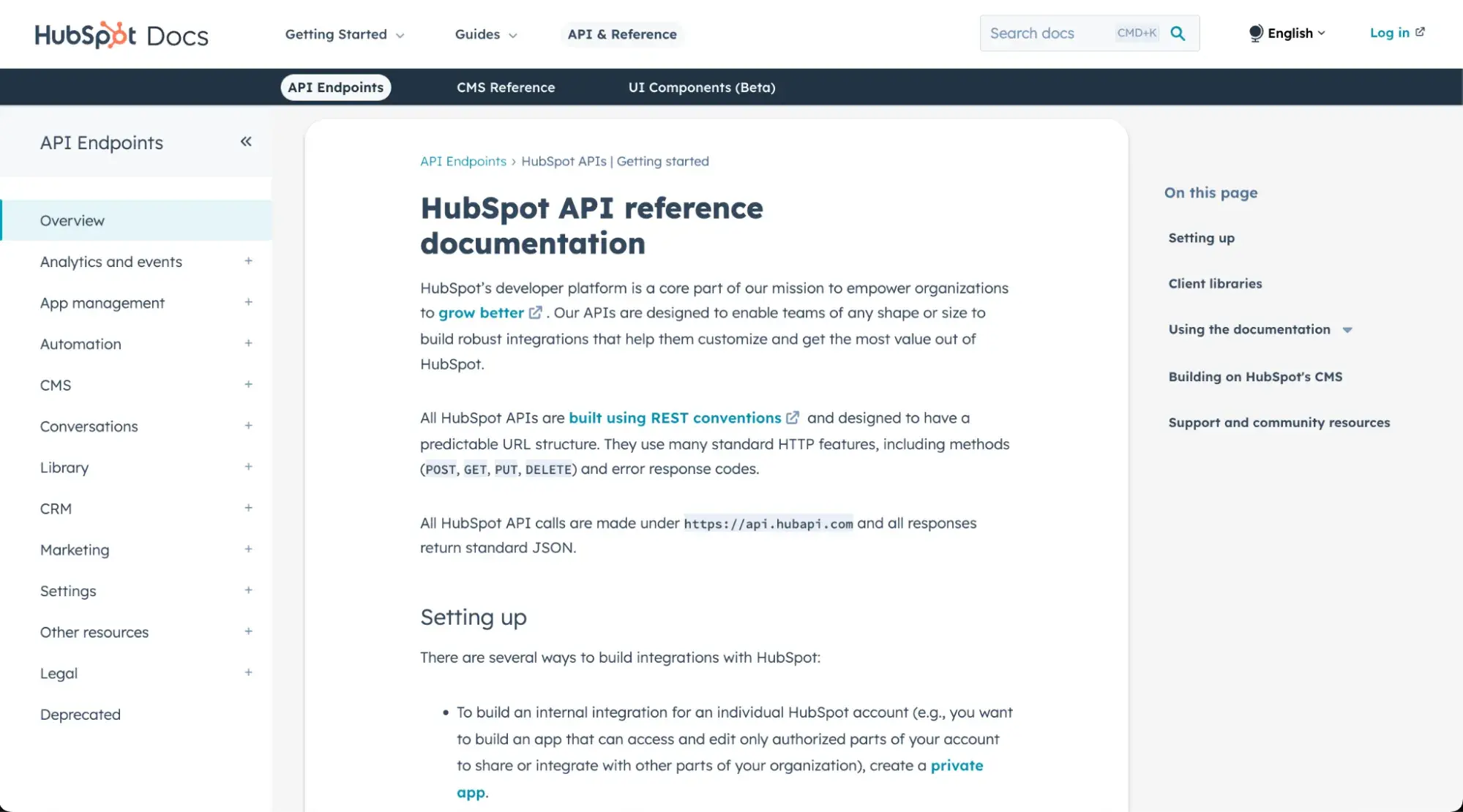Switch to the CMS Reference tab
Viewport: 1463px width, 812px height.
pyautogui.click(x=506, y=87)
